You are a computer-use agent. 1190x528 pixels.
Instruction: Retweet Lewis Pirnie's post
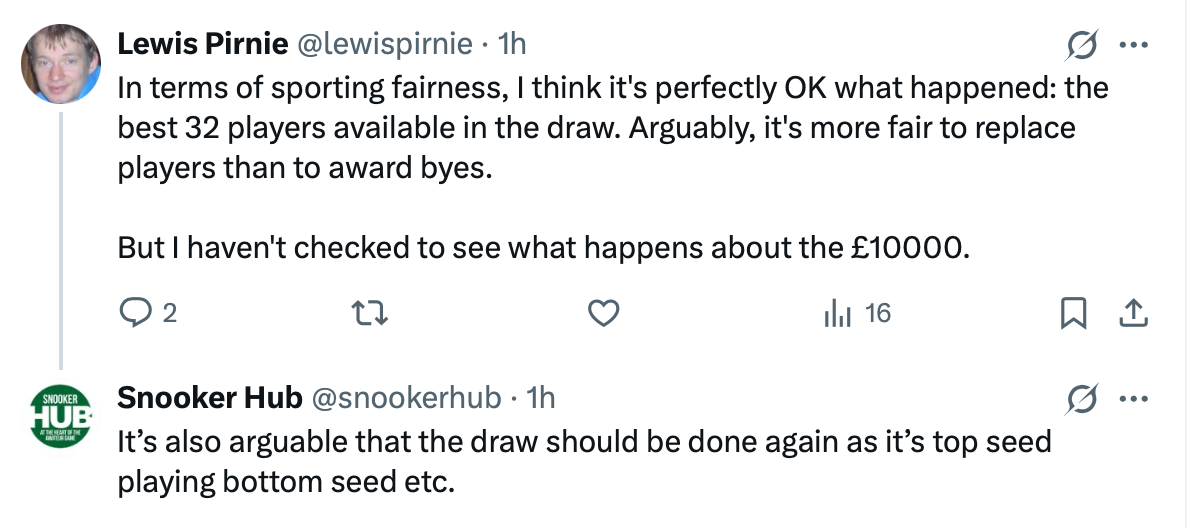369,314
